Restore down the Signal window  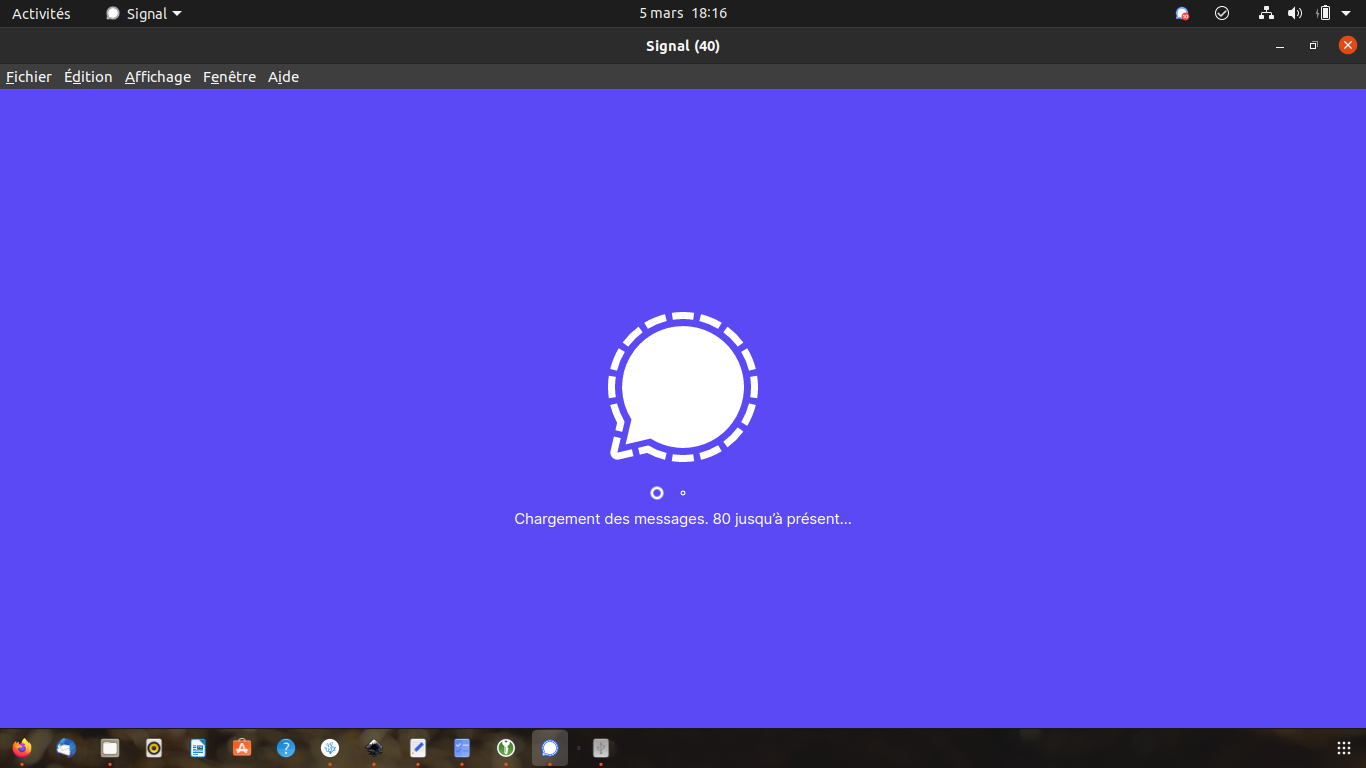point(1314,46)
